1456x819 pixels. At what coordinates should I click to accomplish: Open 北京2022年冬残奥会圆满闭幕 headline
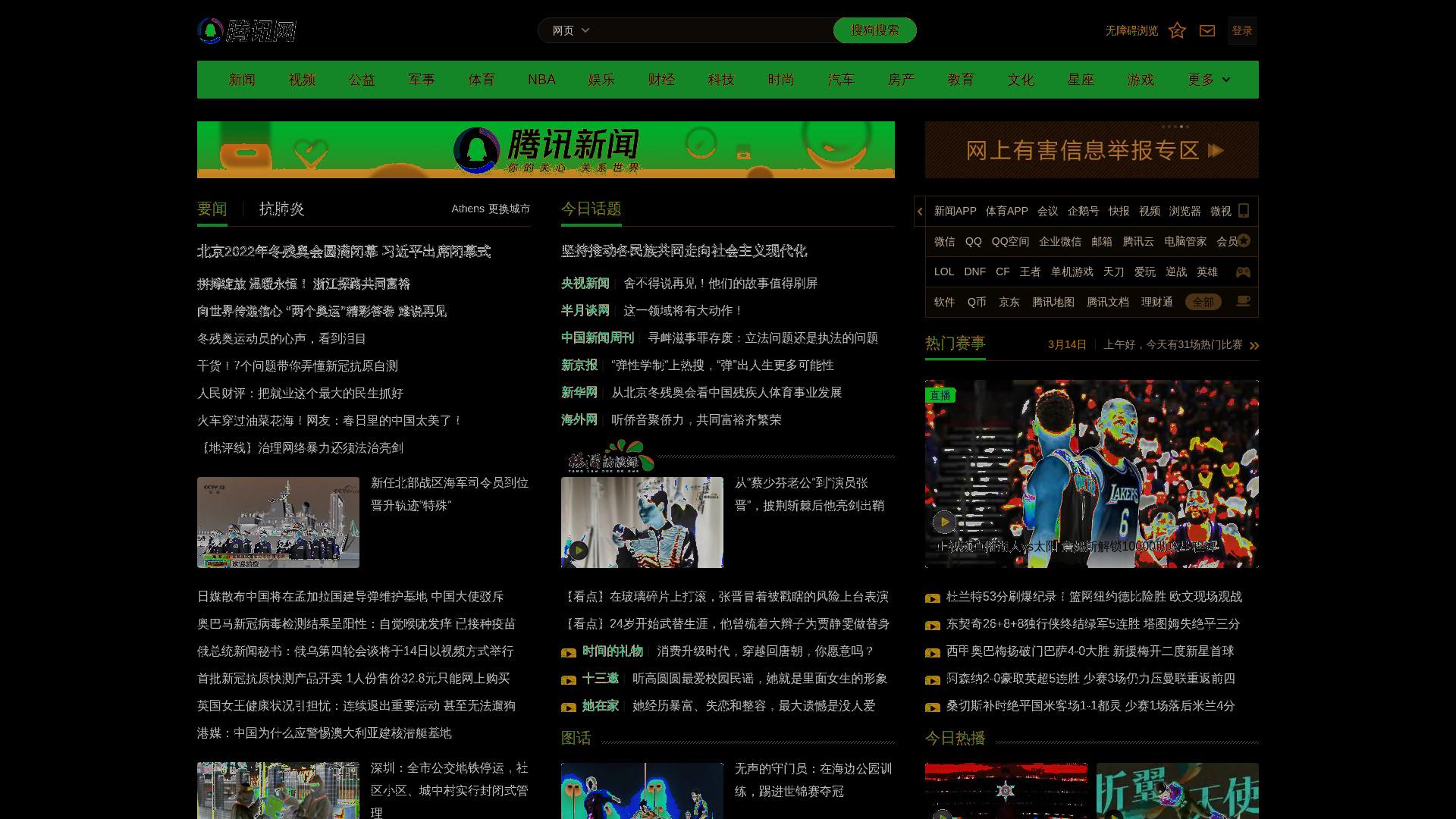point(344,251)
